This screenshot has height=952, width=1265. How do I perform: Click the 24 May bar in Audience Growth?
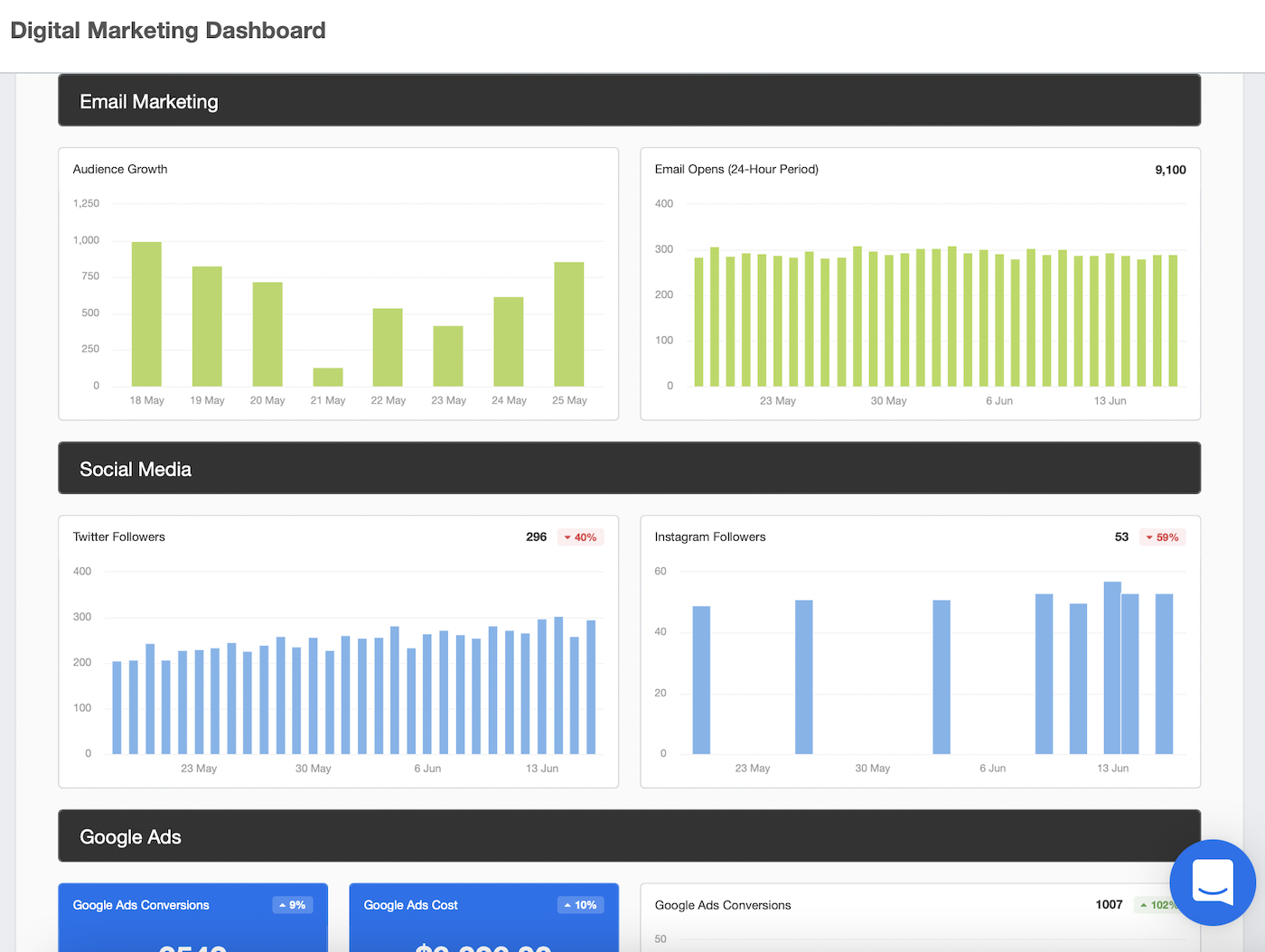[509, 342]
